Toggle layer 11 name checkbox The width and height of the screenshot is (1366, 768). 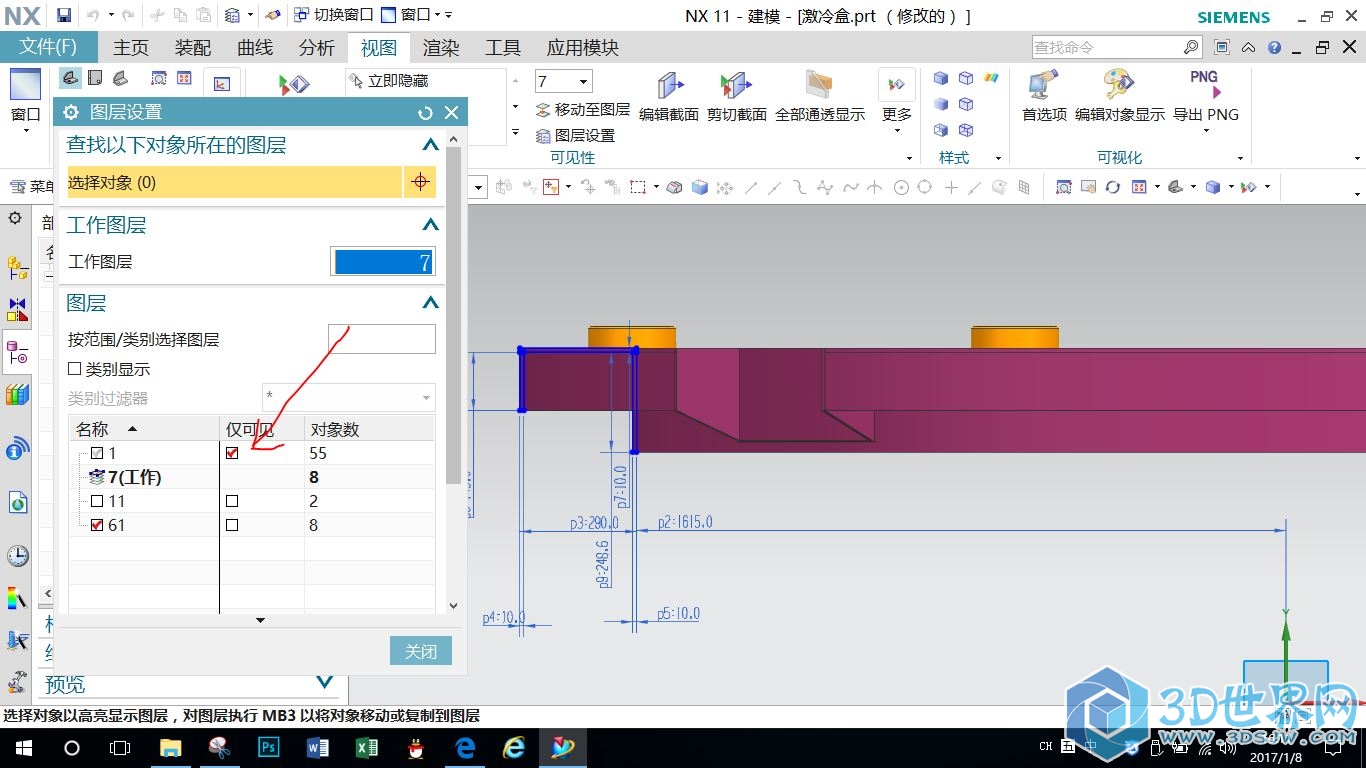(97, 501)
